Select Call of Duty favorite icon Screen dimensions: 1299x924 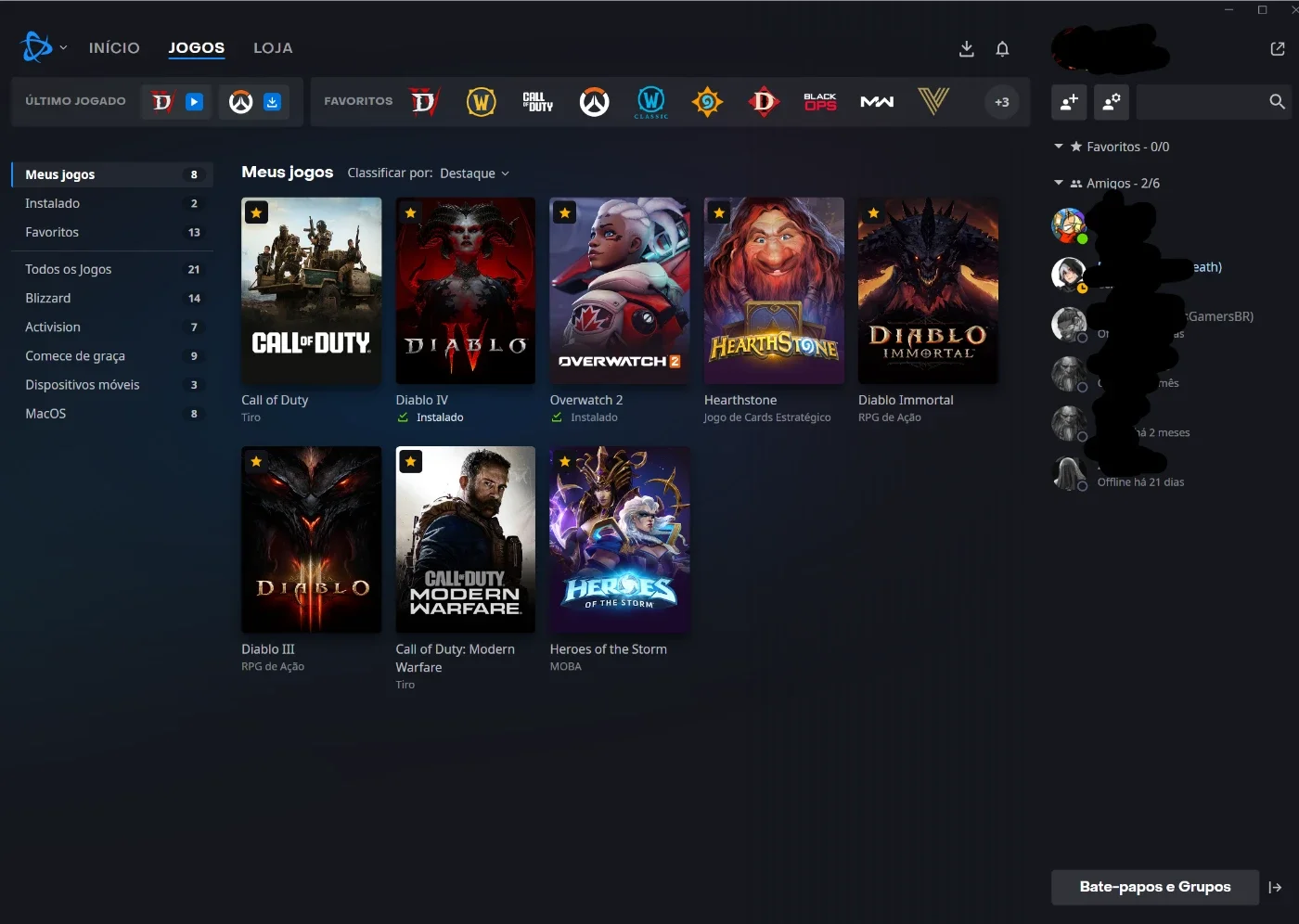click(537, 101)
